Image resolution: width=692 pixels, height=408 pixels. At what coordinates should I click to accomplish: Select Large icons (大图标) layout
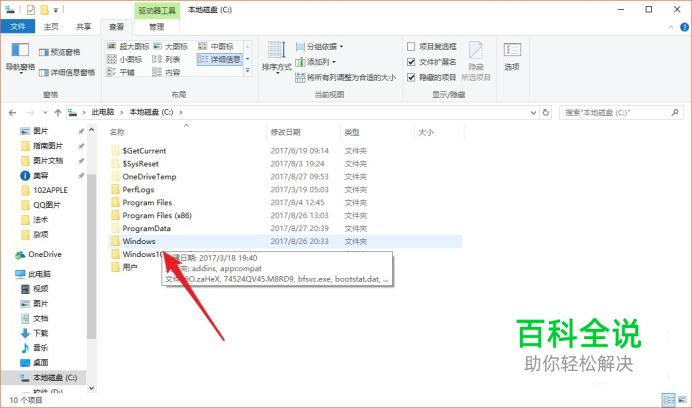170,46
